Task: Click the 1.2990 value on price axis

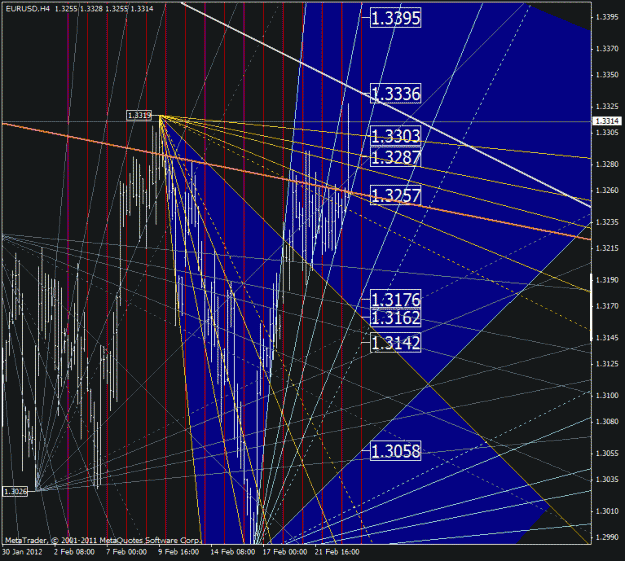Action: 607,537
